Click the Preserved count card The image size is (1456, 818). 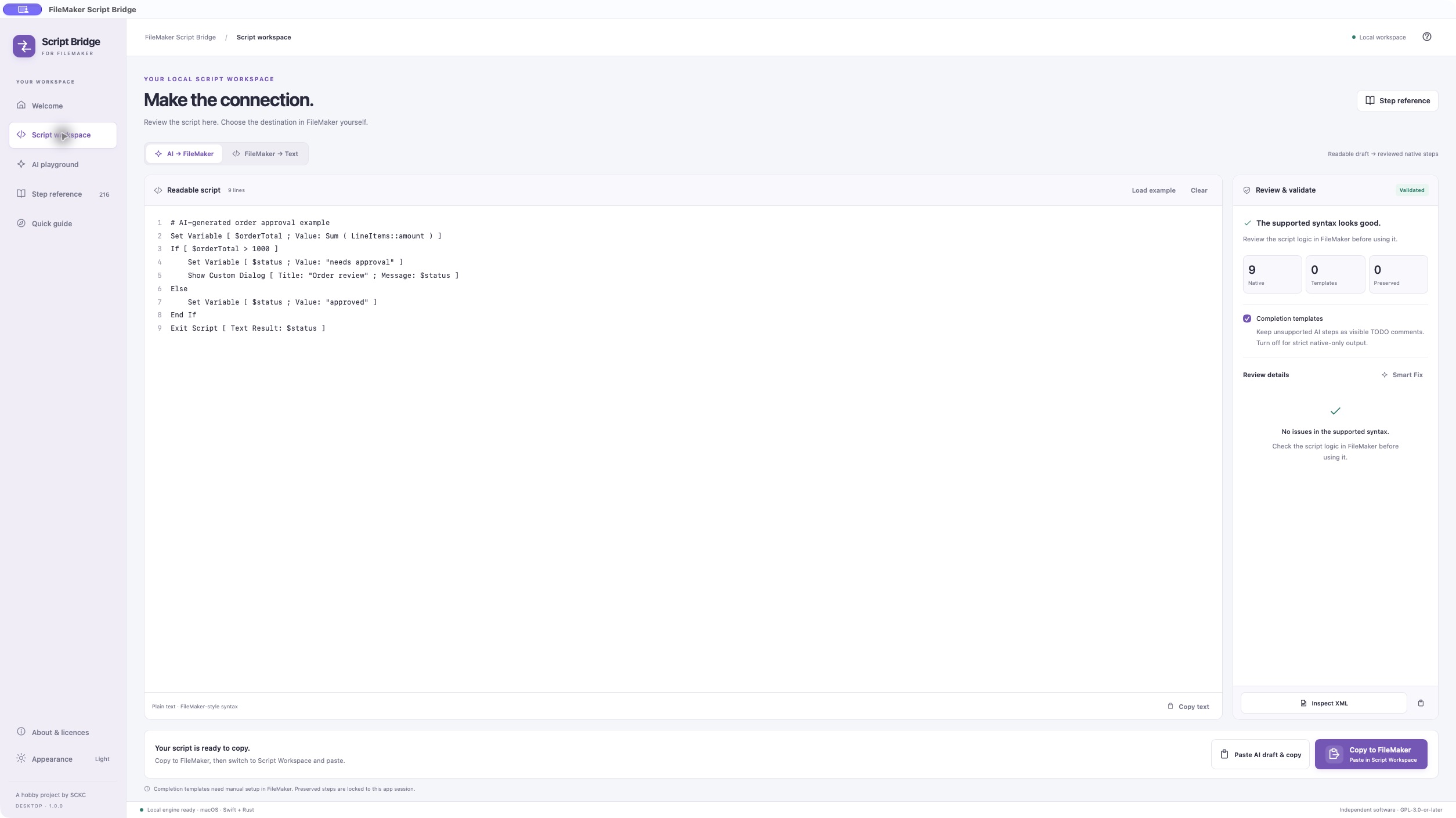1398,274
